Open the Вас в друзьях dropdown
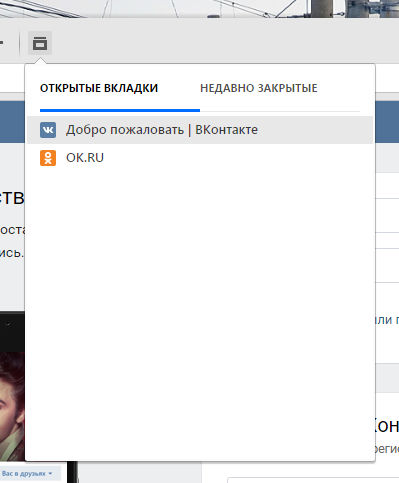399x483 pixels. (27, 473)
